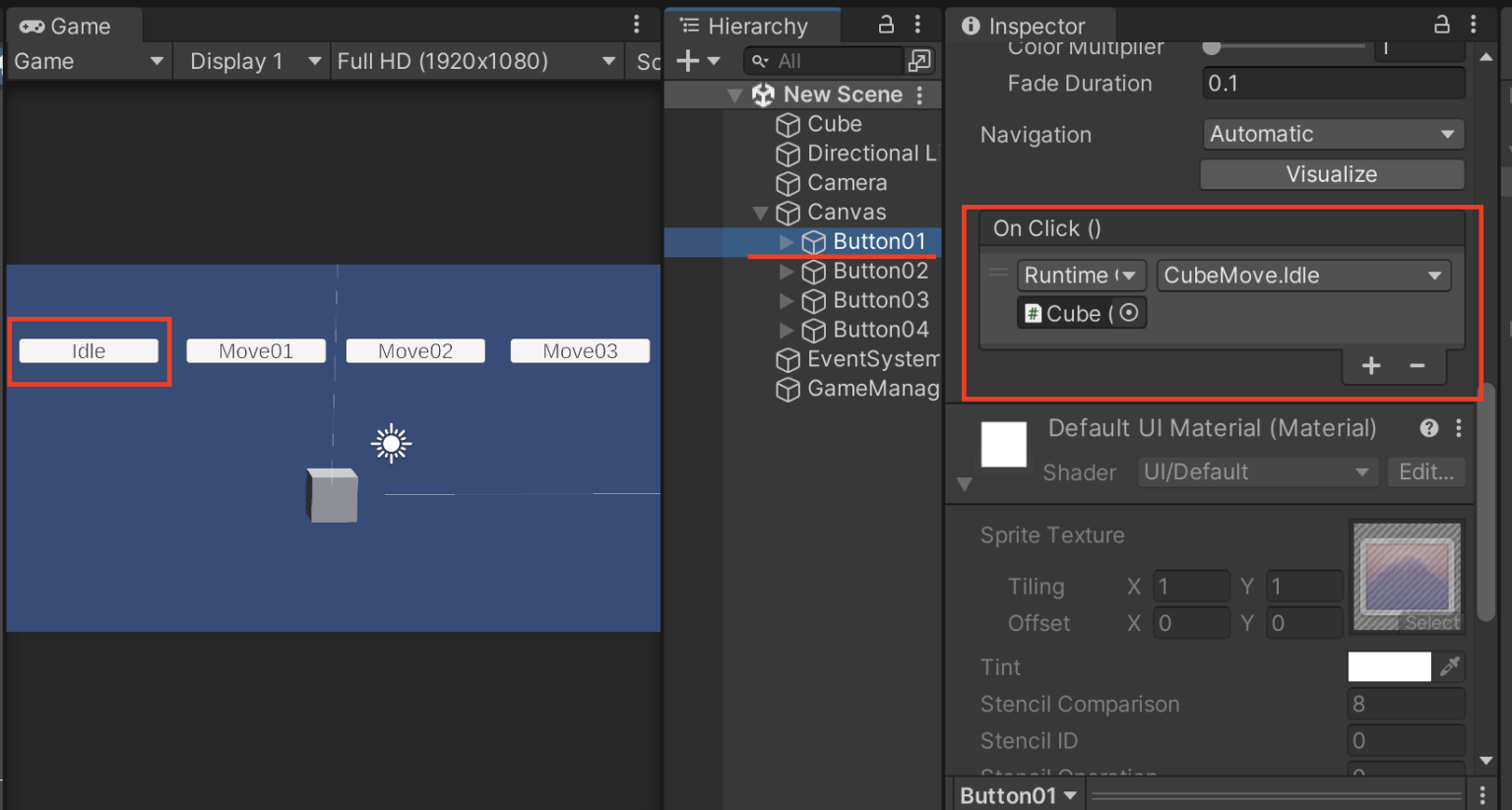Click the Visualize button

coord(1331,174)
